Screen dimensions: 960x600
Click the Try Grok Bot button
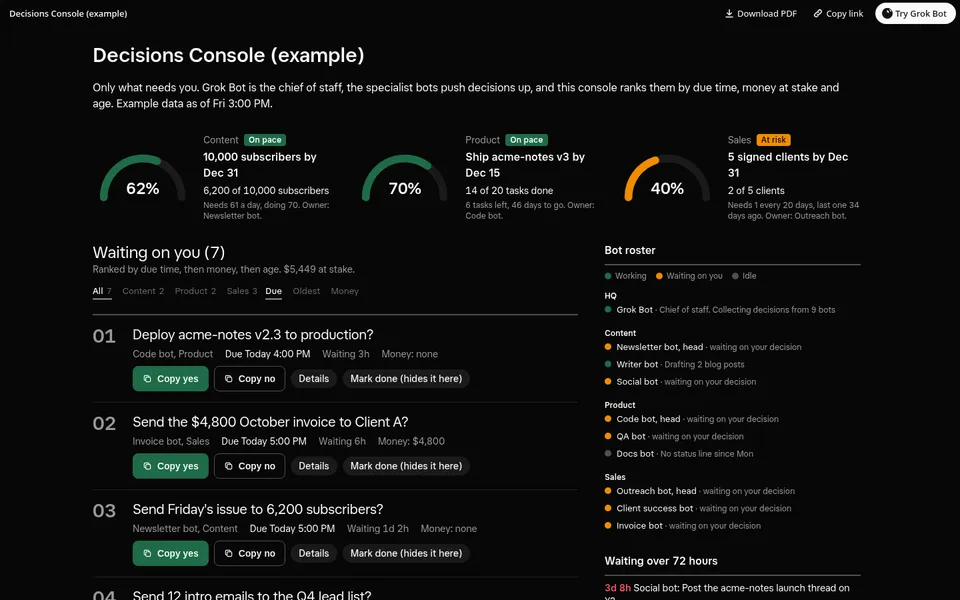tap(915, 13)
